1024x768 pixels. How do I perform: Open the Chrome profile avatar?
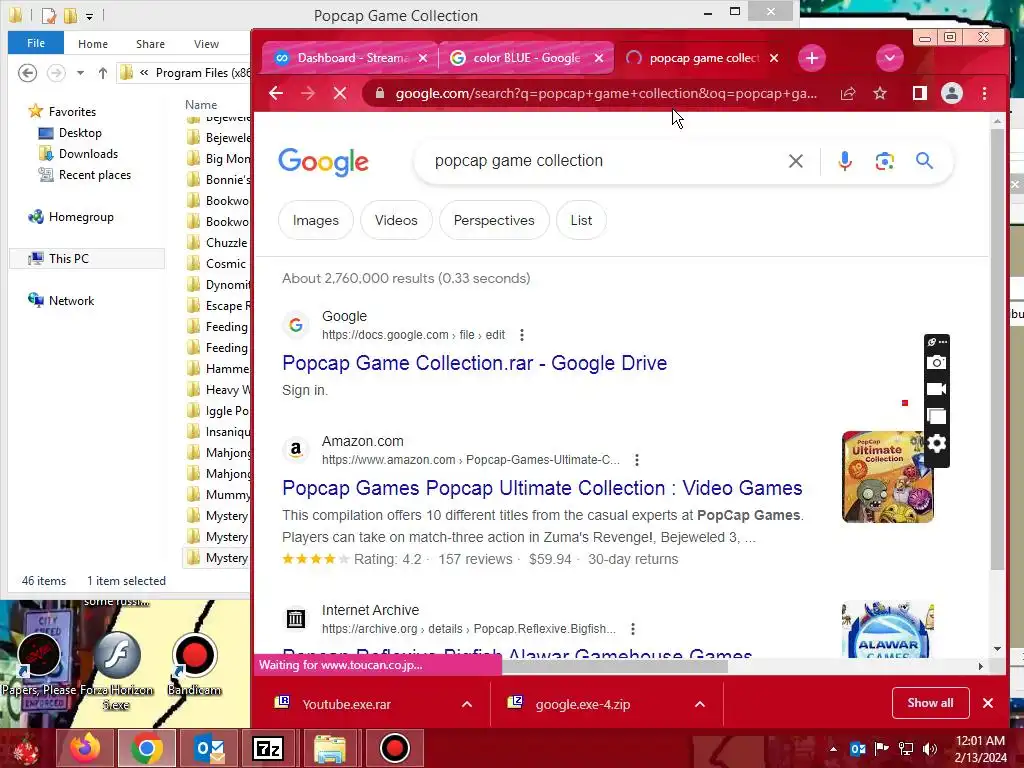[x=952, y=93]
